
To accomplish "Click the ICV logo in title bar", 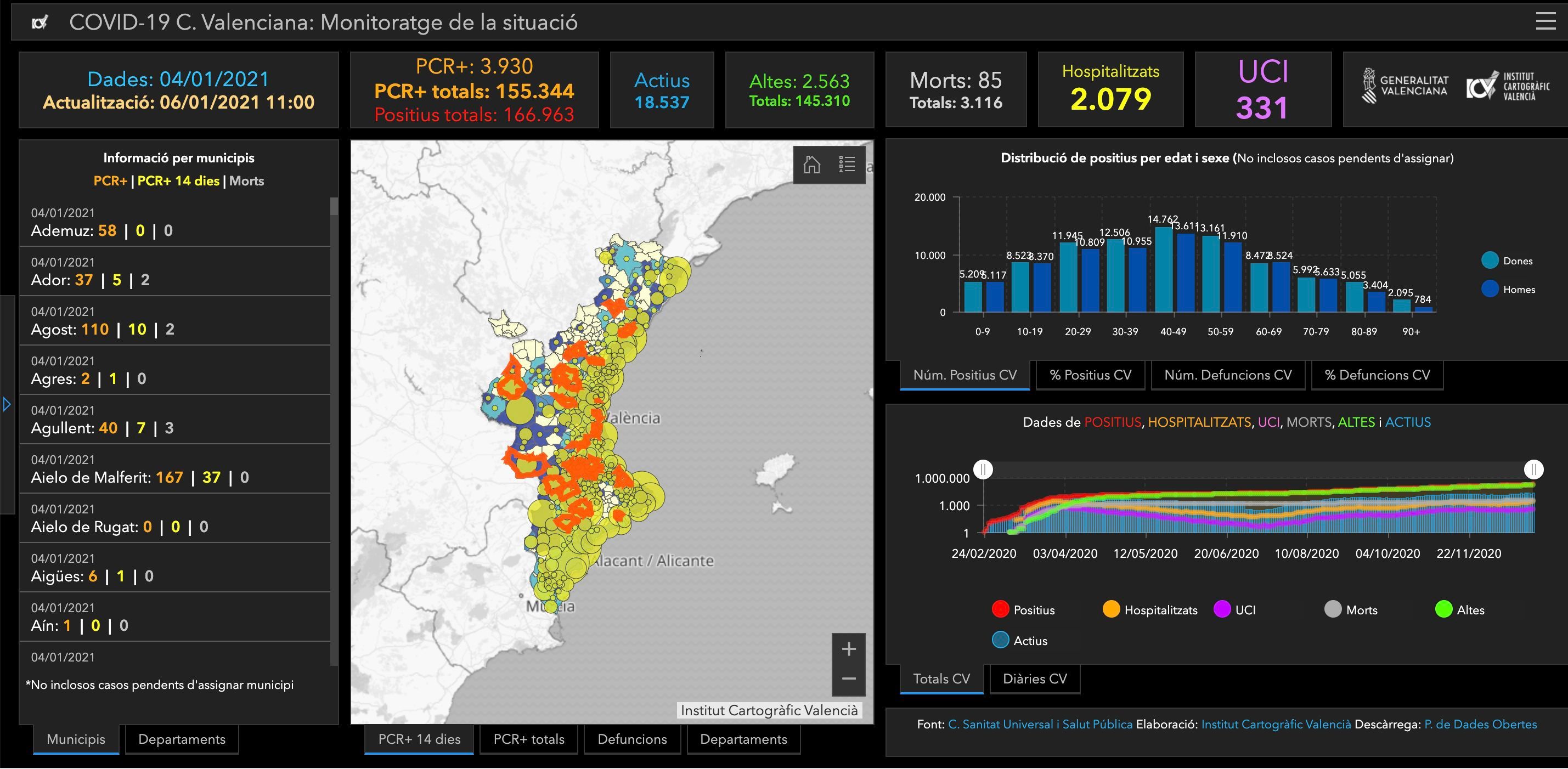I will 40,22.
